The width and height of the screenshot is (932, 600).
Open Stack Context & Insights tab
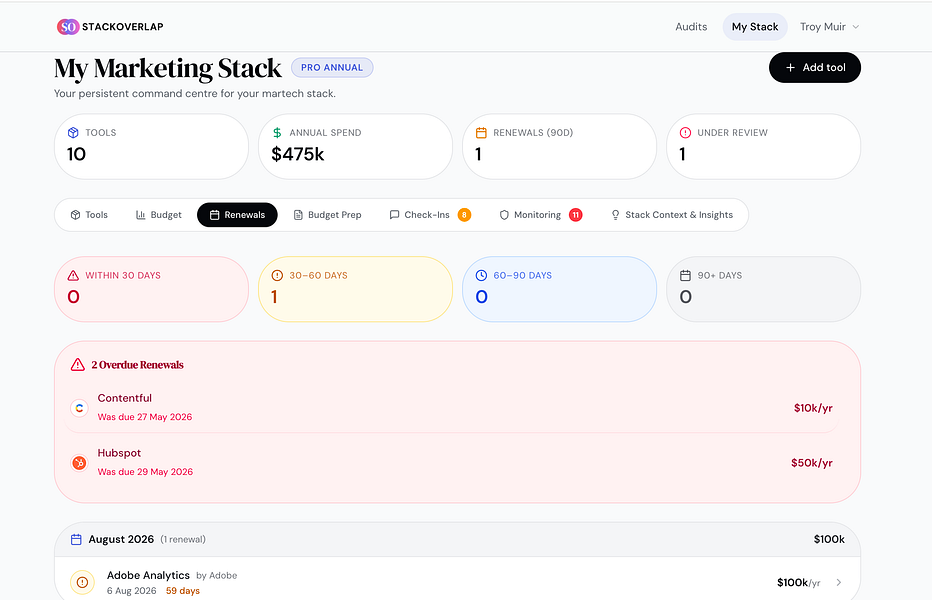pos(672,215)
